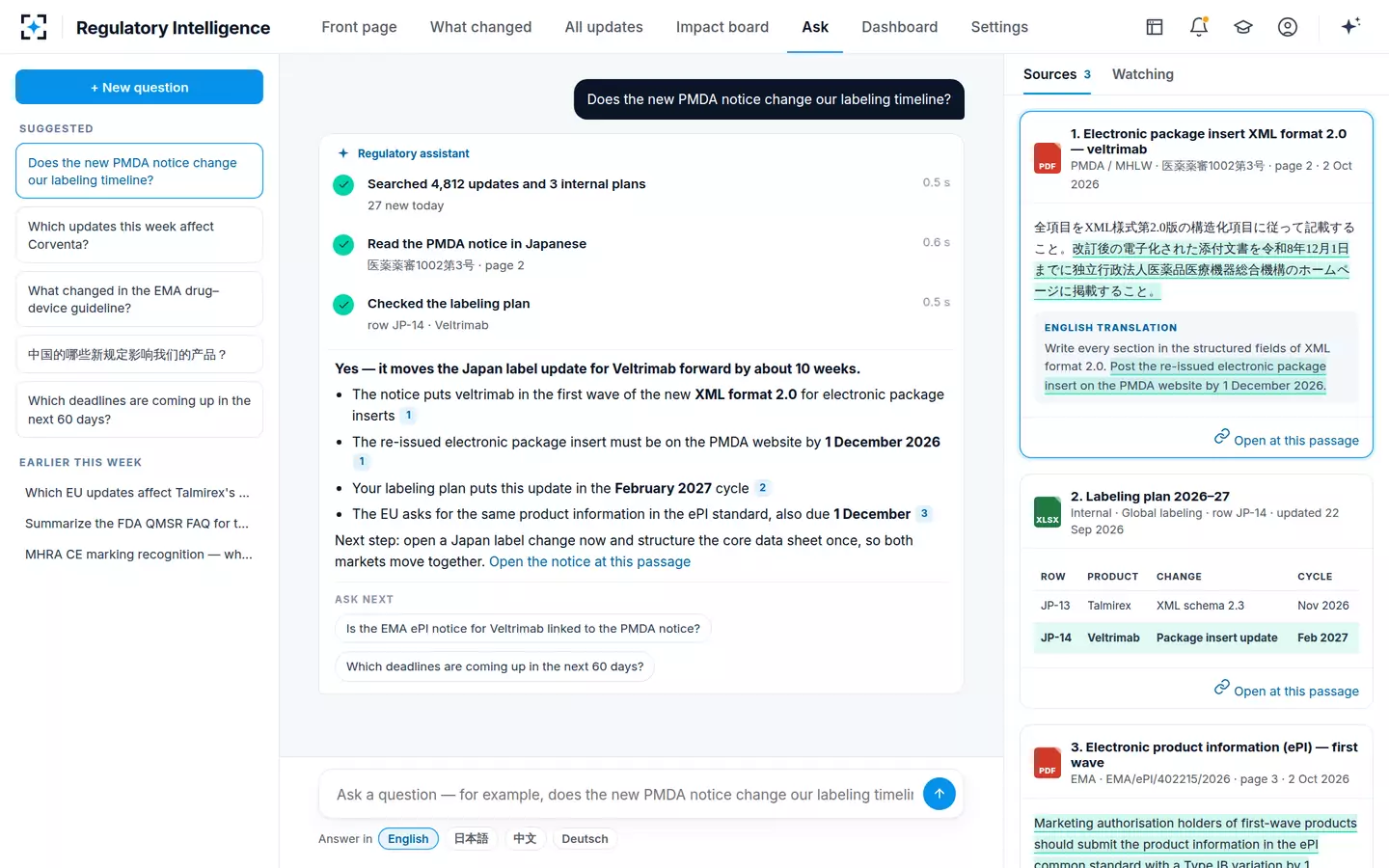Image resolution: width=1389 pixels, height=868 pixels.
Task: Send question with the arrow button
Action: tap(940, 794)
